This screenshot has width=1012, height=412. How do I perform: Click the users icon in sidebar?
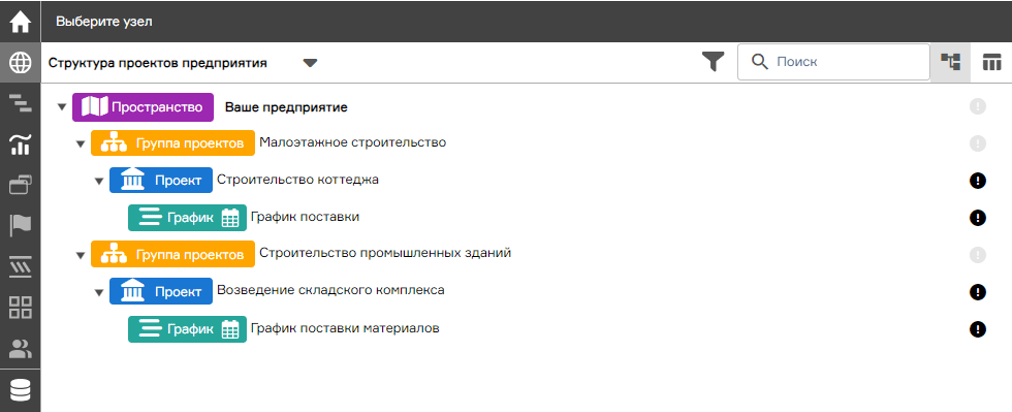(20, 349)
